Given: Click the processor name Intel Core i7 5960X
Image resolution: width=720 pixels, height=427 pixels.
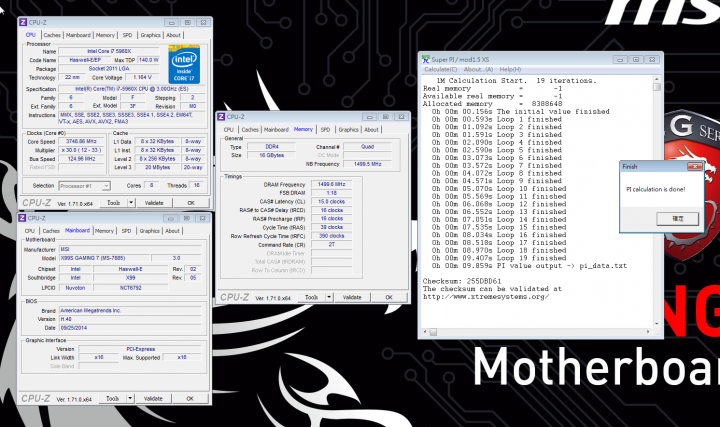Looking at the screenshot, I should pos(109,51).
